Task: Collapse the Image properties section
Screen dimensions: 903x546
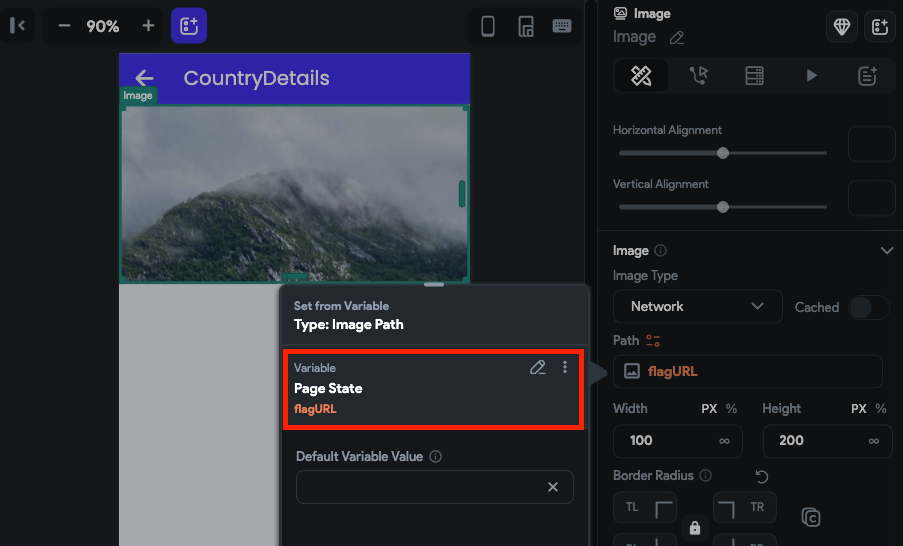Action: click(886, 251)
